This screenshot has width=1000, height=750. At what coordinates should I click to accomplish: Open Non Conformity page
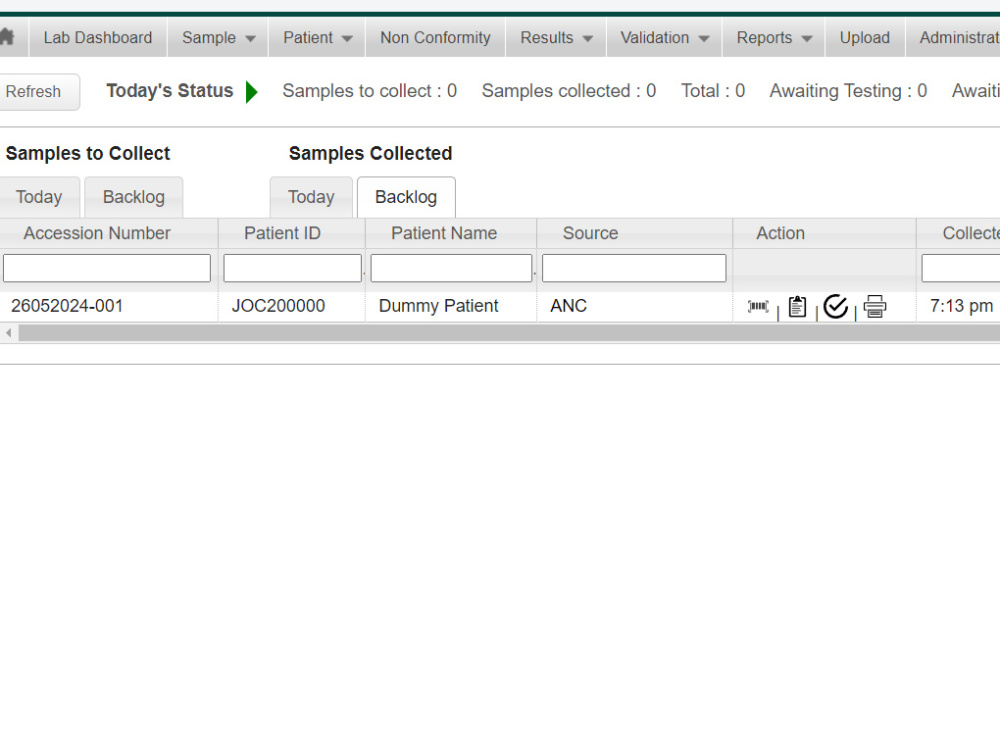click(435, 38)
